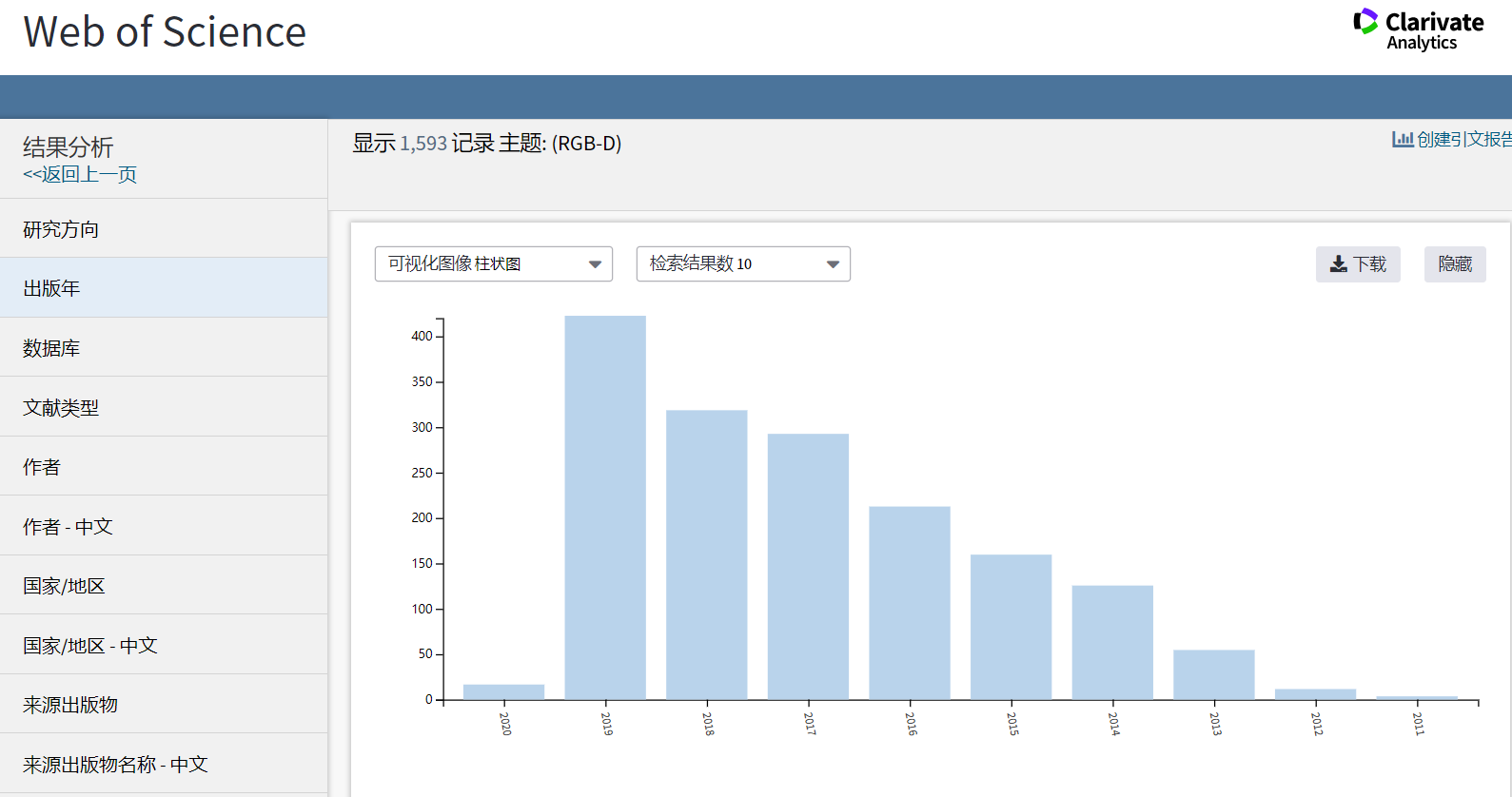The image size is (1512, 797).
Task: Select 国家/地区 in the sidebar
Action: click(x=164, y=585)
